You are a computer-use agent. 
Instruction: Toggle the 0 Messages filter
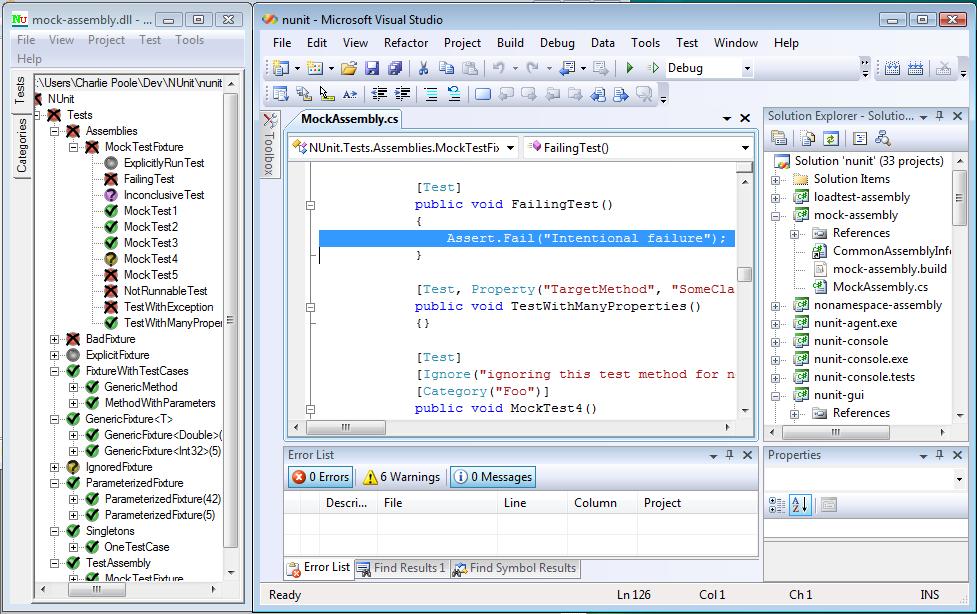(493, 477)
